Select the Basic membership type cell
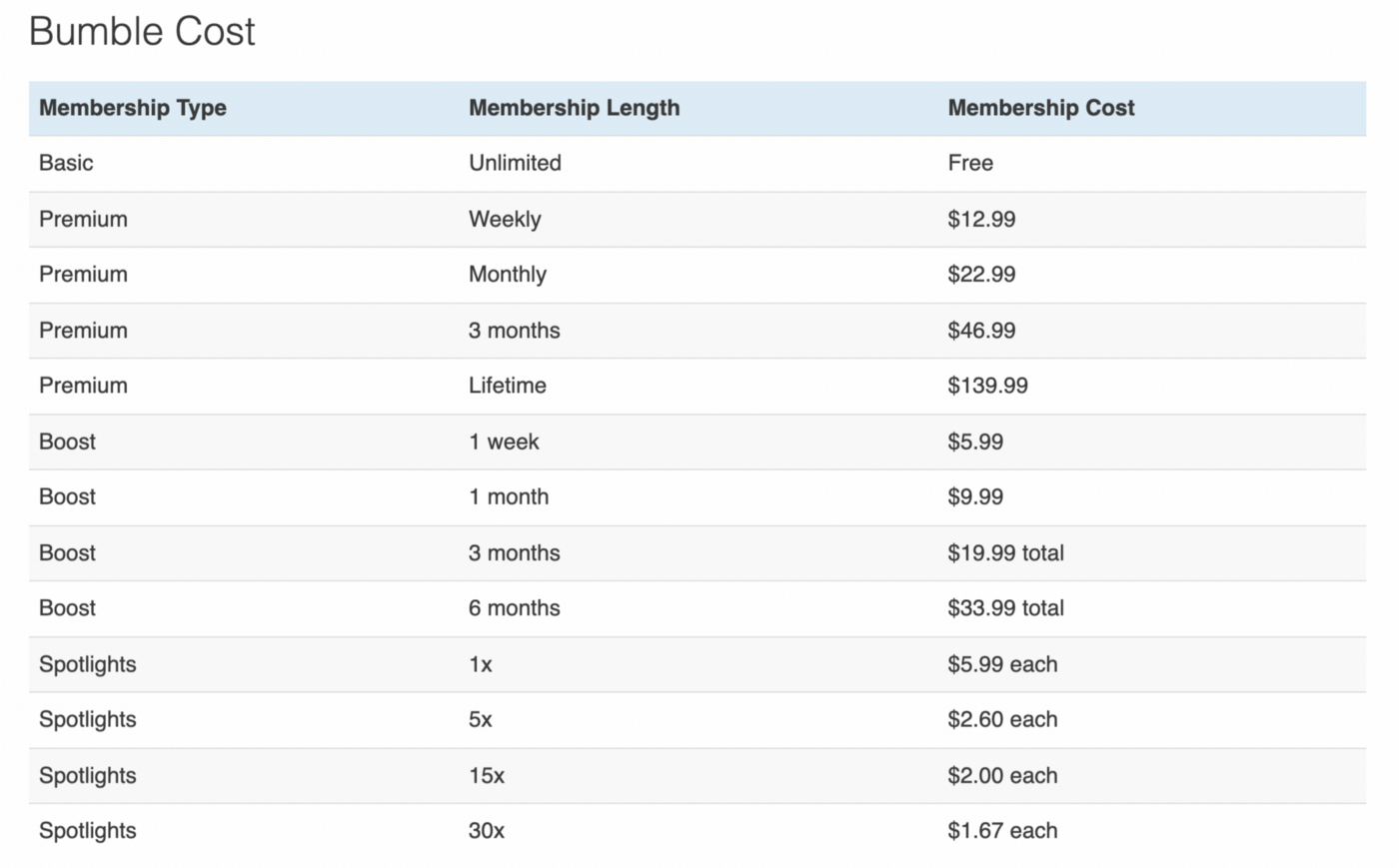Screen dimensions: 1399x868 [66, 163]
